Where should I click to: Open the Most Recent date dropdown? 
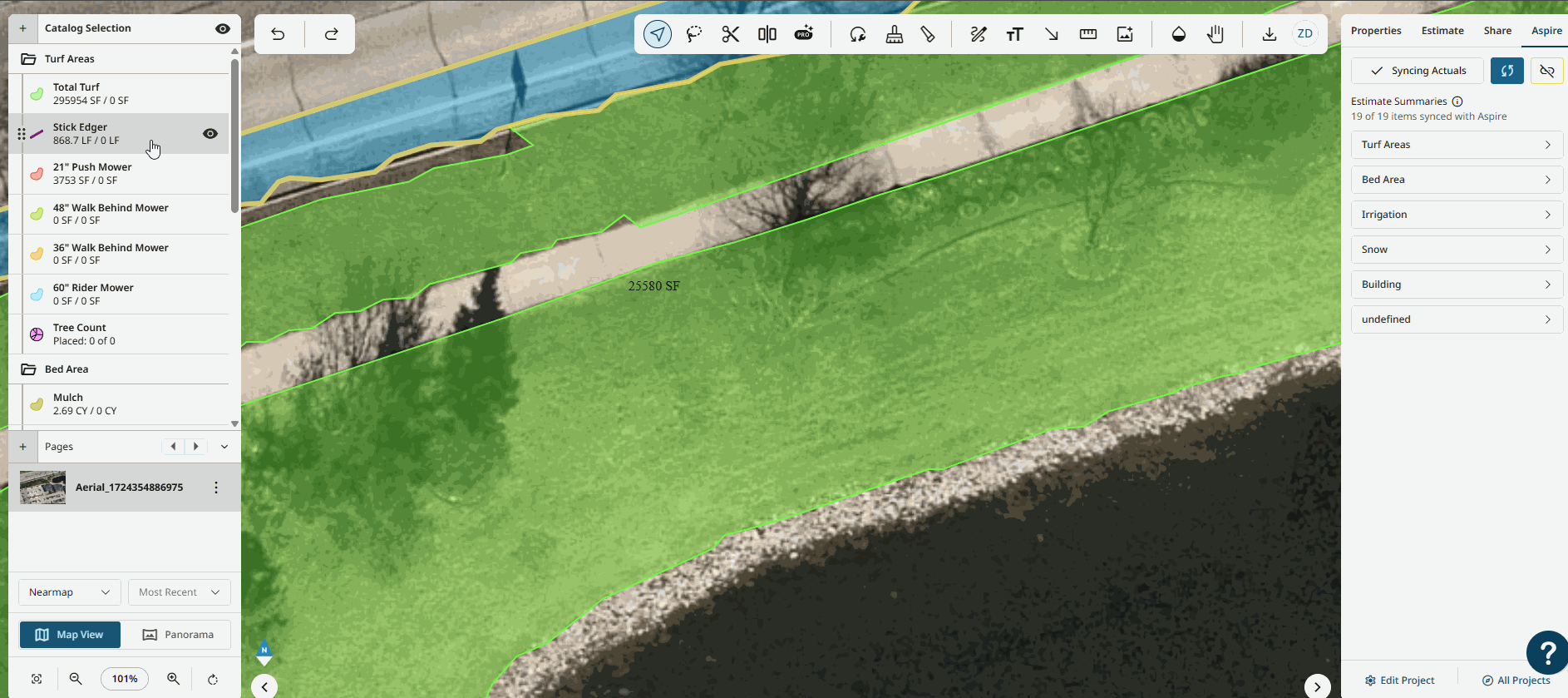[180, 592]
